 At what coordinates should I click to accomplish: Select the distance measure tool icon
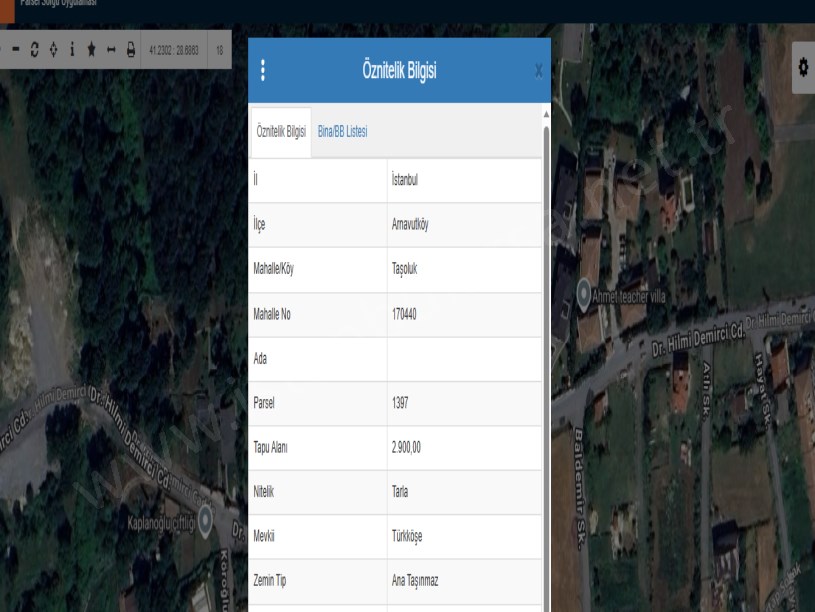[x=112, y=50]
